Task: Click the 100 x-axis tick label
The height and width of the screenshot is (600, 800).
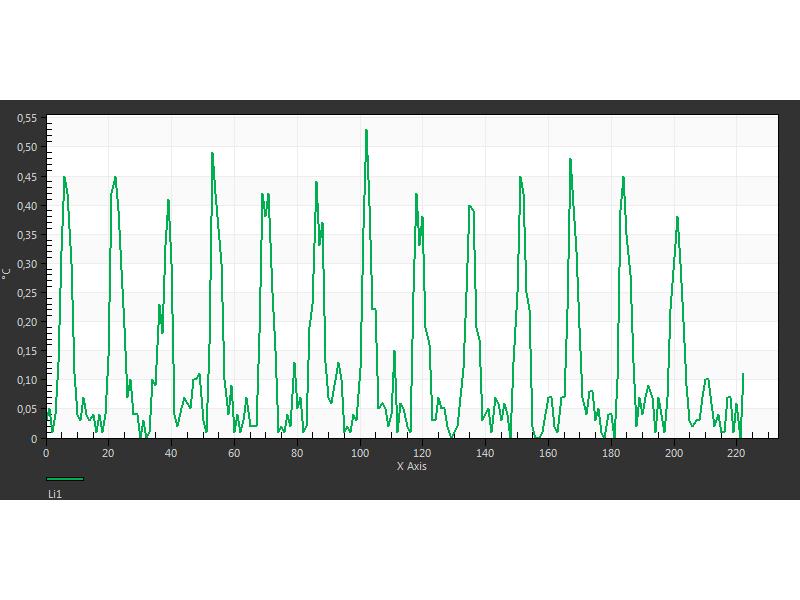Action: 360,453
